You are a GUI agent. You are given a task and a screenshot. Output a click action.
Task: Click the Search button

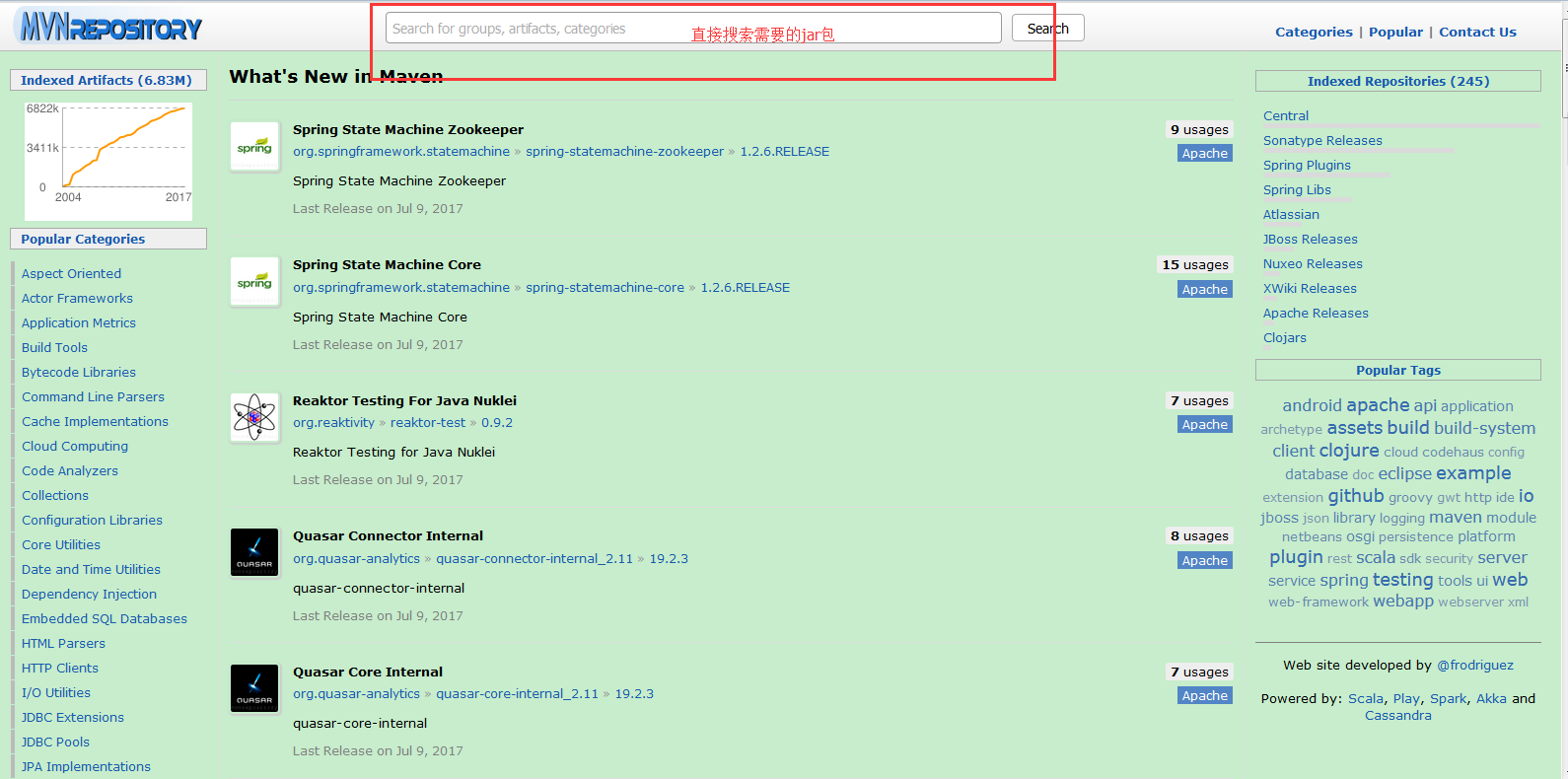click(x=1047, y=28)
